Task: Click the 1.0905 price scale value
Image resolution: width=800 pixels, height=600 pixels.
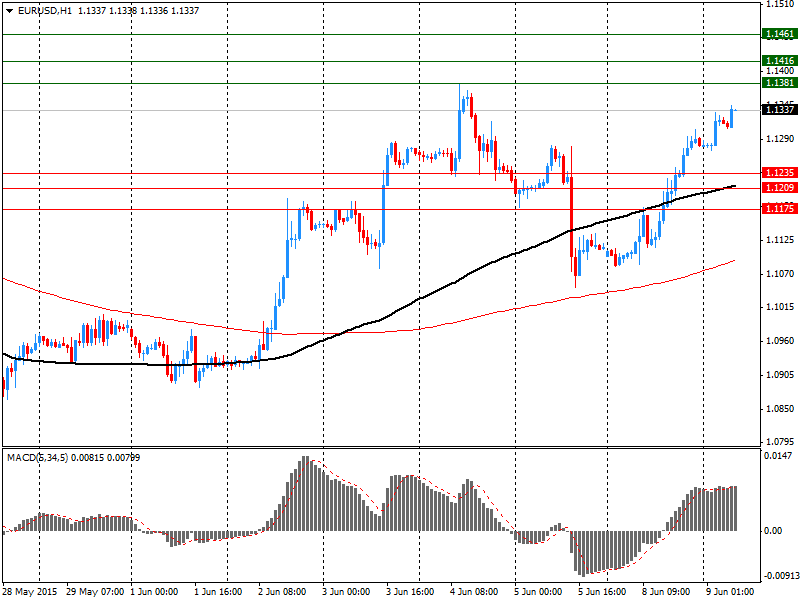Action: coord(780,375)
